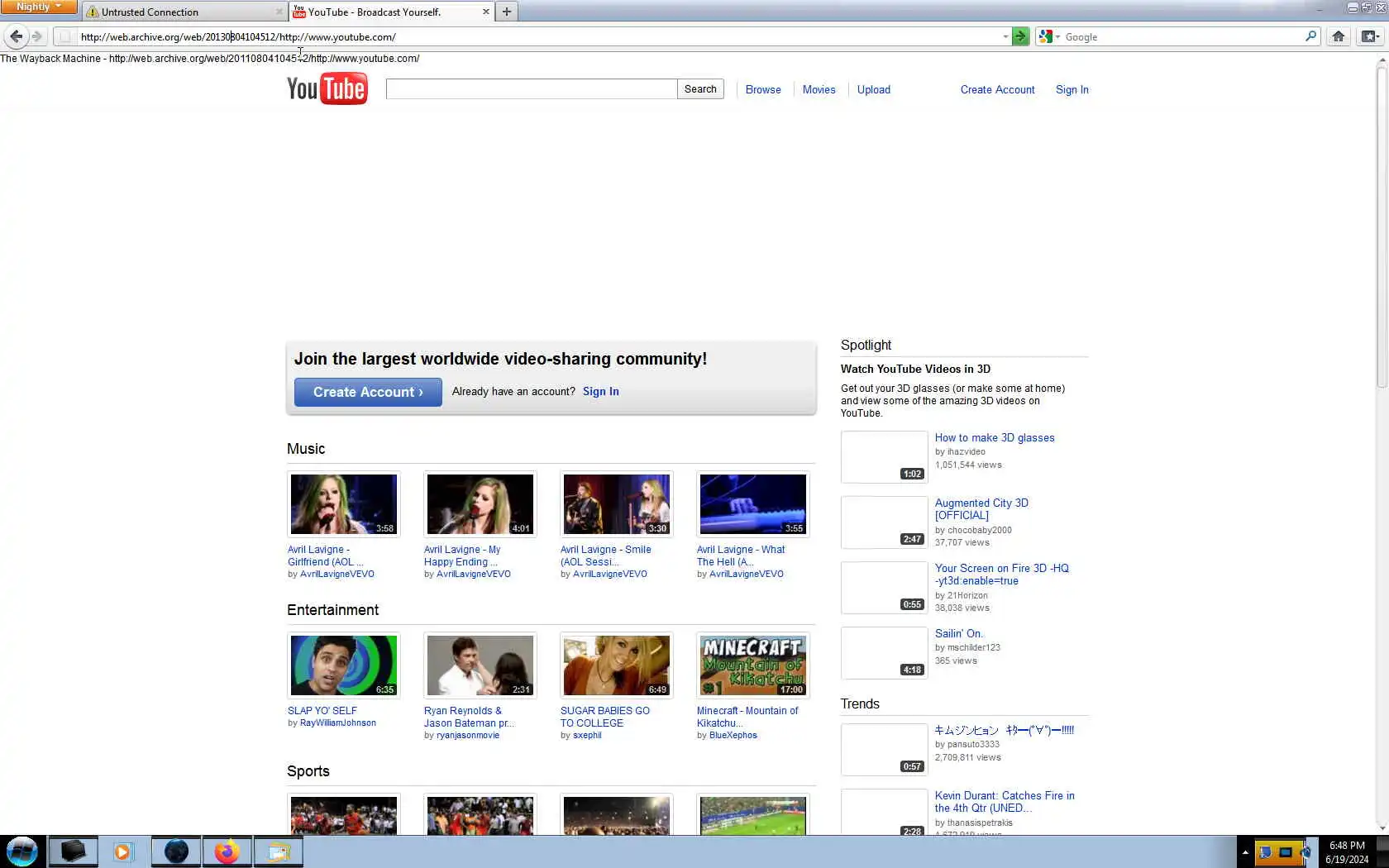Click the green Go arrow in address bar
The image size is (1389, 868).
pos(1021,36)
